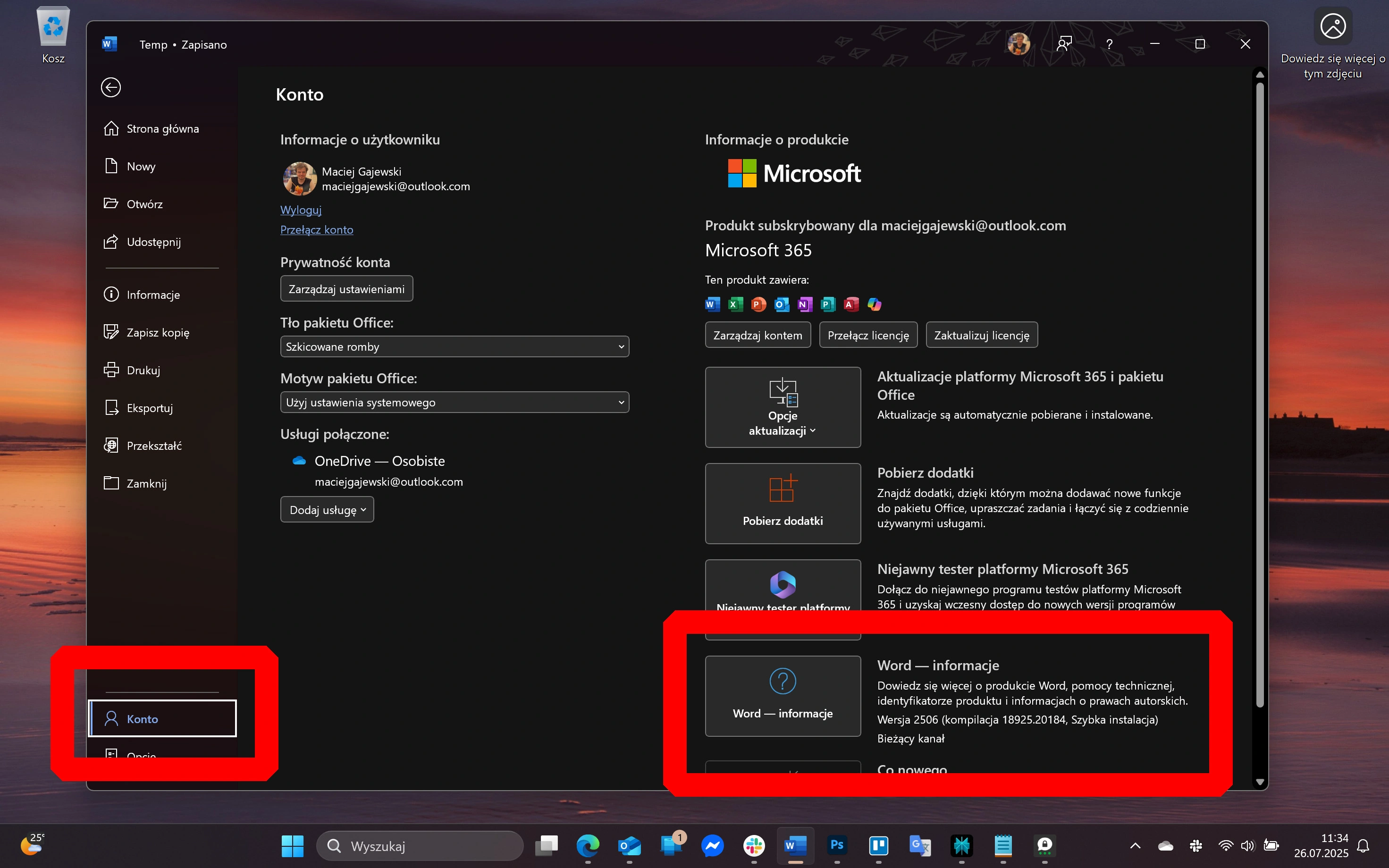The height and width of the screenshot is (868, 1389).
Task: Click the Access icon in product list
Action: [851, 304]
